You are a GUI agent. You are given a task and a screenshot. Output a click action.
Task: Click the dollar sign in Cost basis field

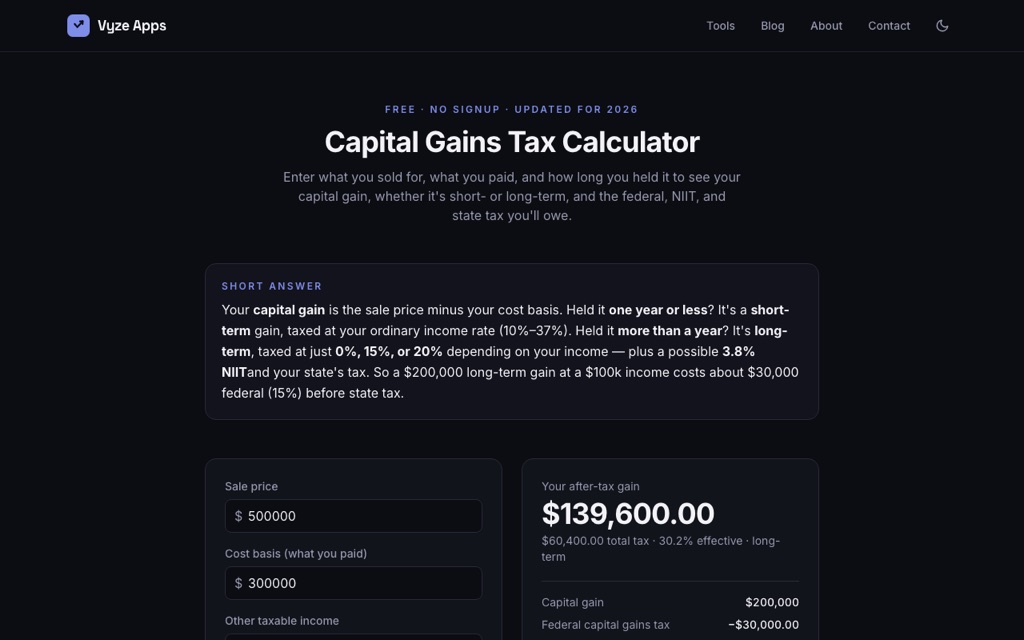pos(238,583)
